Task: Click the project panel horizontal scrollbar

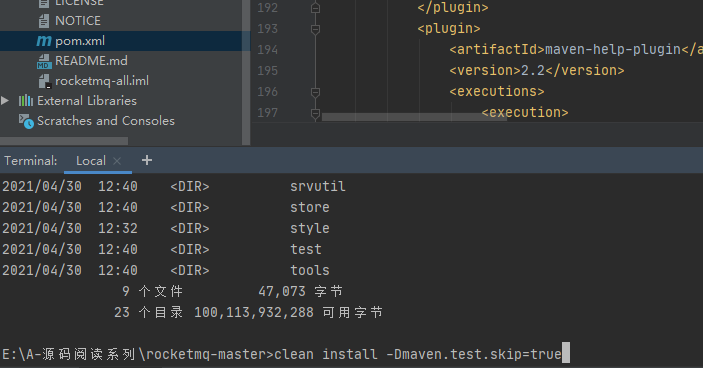Action: 64,141
